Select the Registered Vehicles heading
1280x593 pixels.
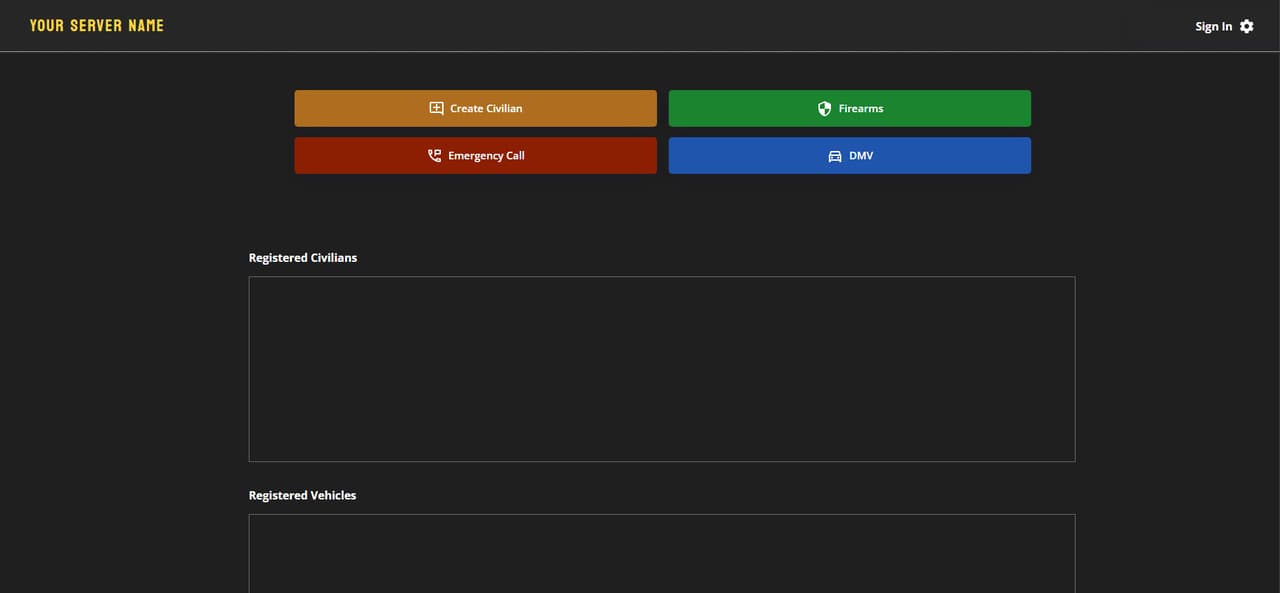point(302,495)
